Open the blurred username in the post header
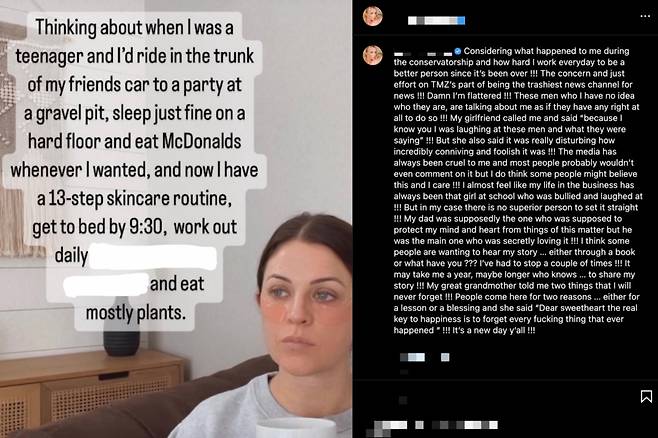 click(x=436, y=20)
